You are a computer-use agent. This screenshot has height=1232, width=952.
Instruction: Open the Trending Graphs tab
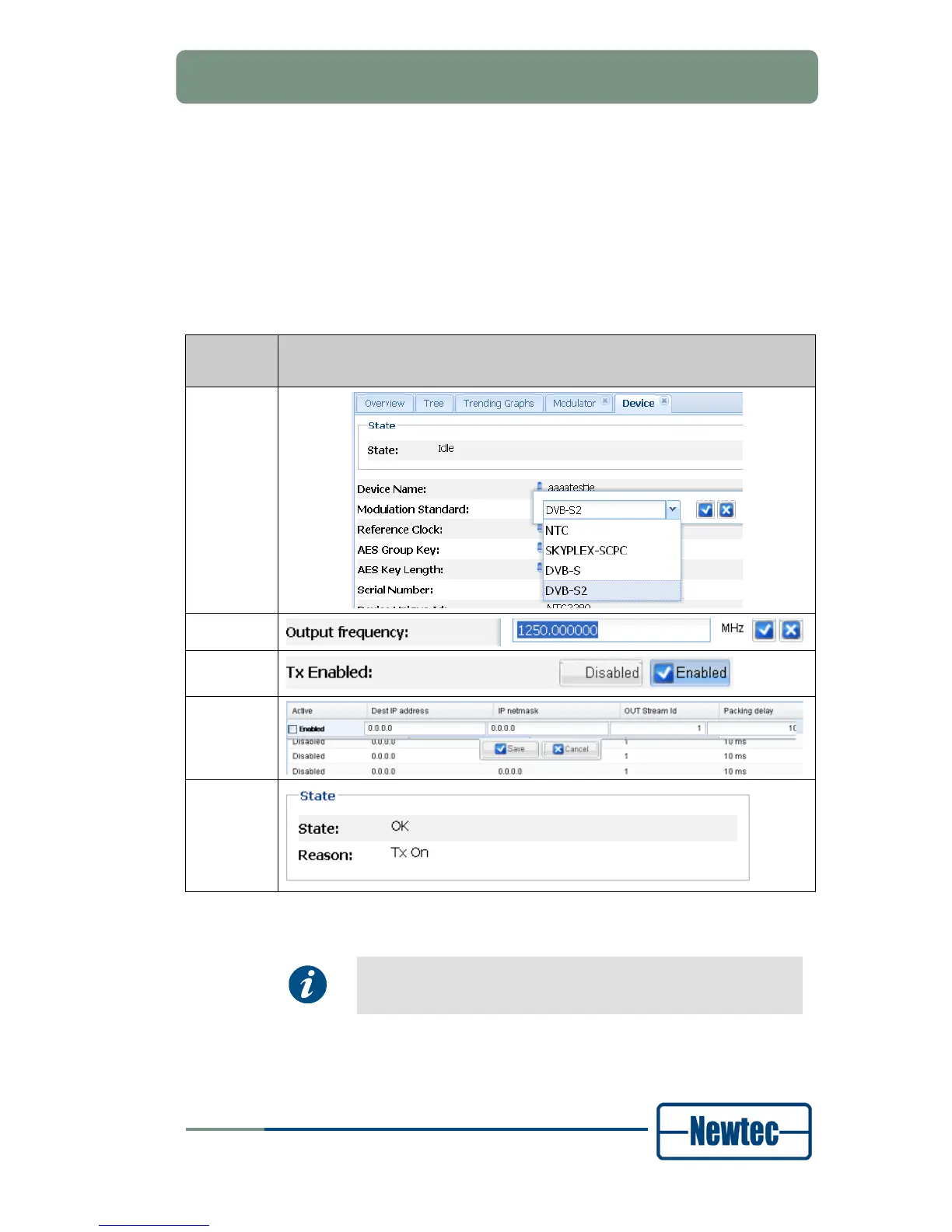coord(499,404)
